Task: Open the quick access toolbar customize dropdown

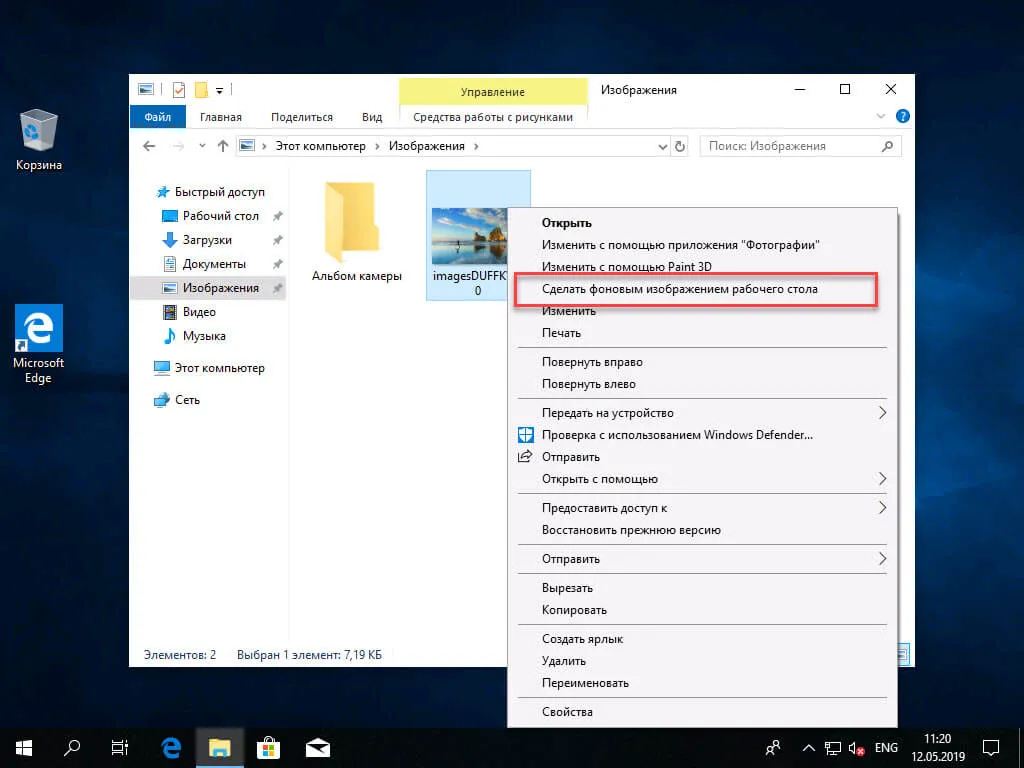Action: point(219,91)
